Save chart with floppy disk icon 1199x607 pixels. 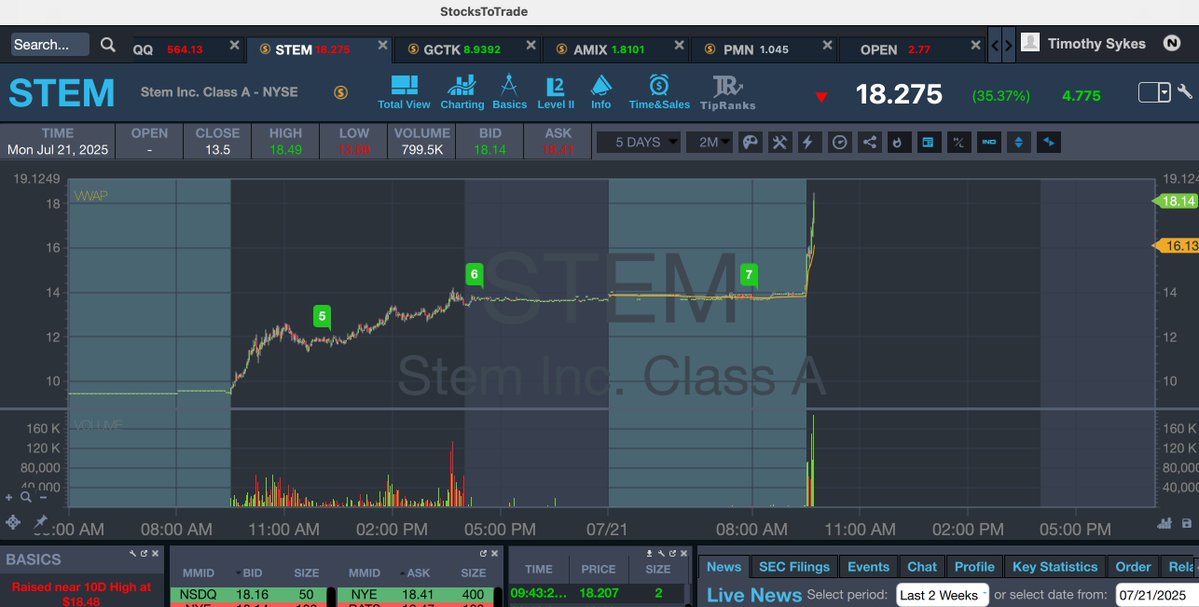pos(1187,524)
